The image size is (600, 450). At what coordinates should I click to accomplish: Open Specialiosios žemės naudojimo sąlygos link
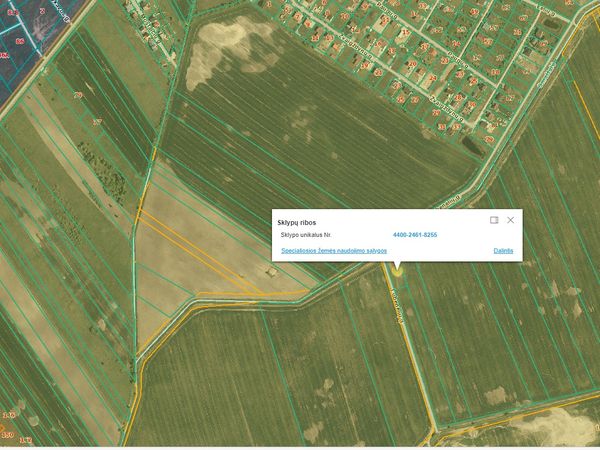click(x=334, y=251)
